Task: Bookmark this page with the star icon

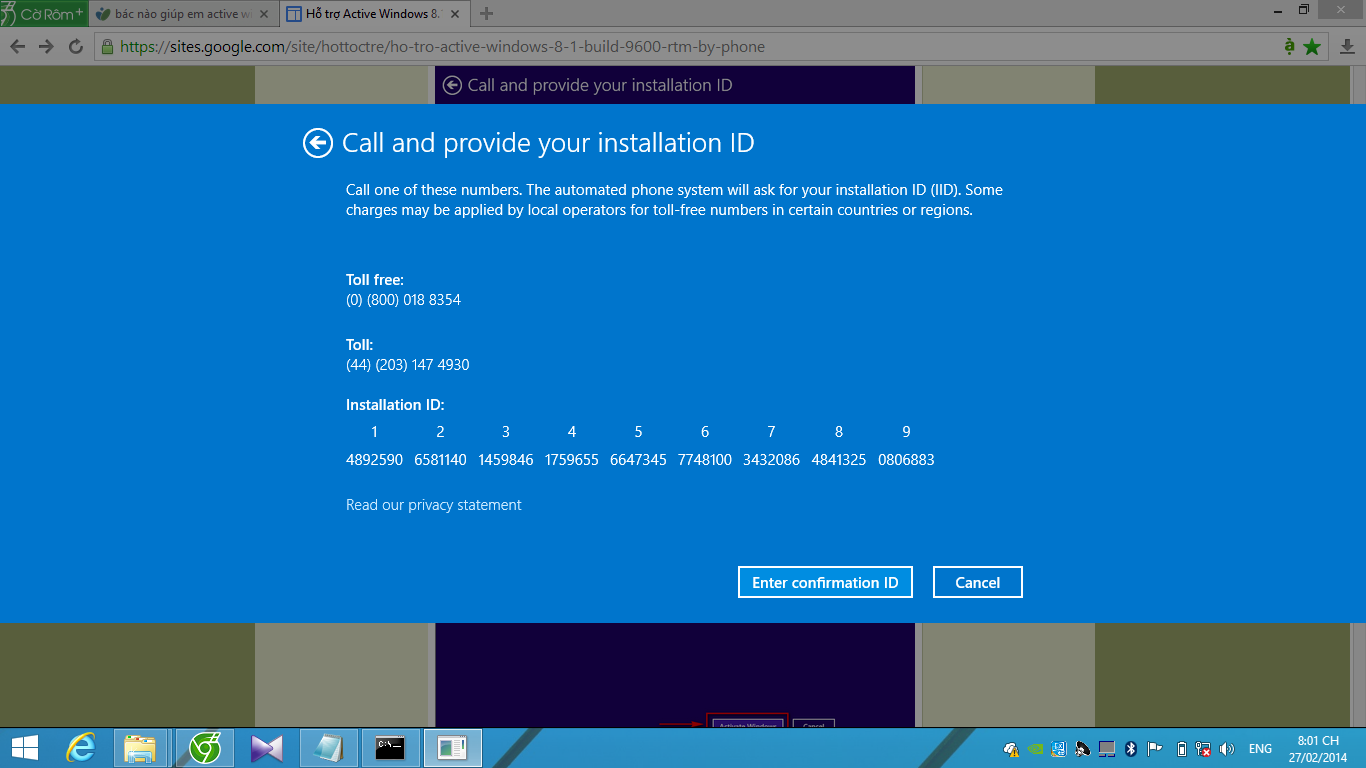Action: [1313, 46]
